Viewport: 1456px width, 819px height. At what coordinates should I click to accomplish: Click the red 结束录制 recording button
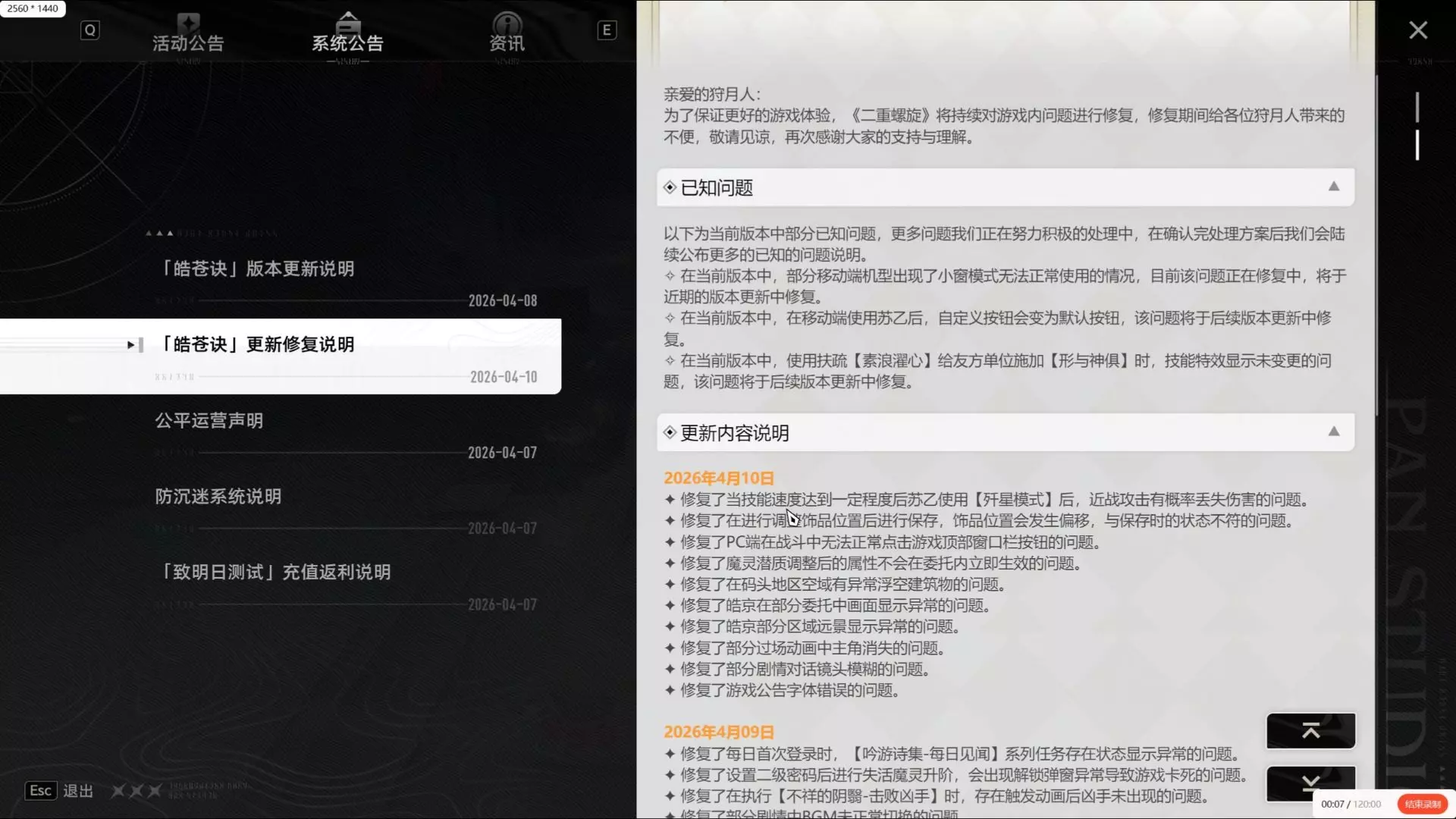point(1422,804)
